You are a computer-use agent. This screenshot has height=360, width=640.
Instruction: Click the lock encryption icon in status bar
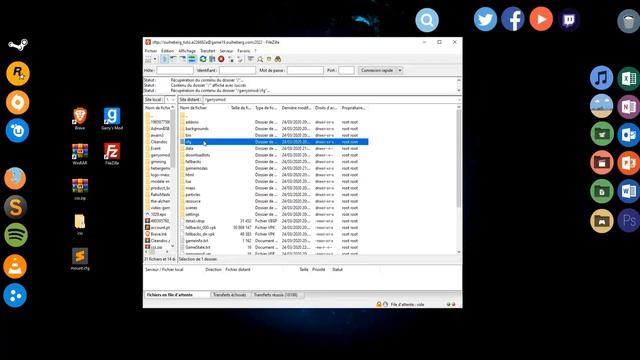379,304
